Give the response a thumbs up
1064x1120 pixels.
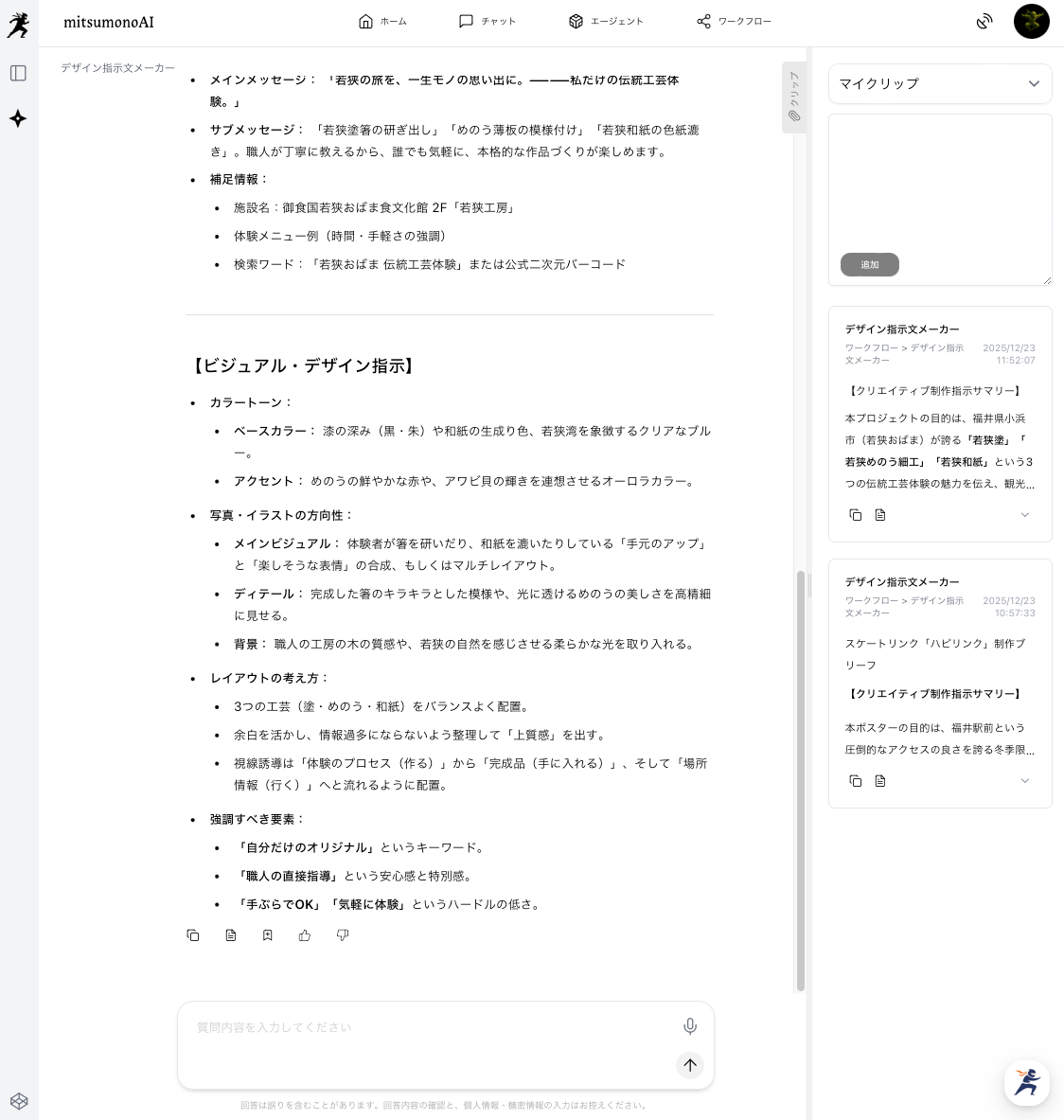pos(305,935)
